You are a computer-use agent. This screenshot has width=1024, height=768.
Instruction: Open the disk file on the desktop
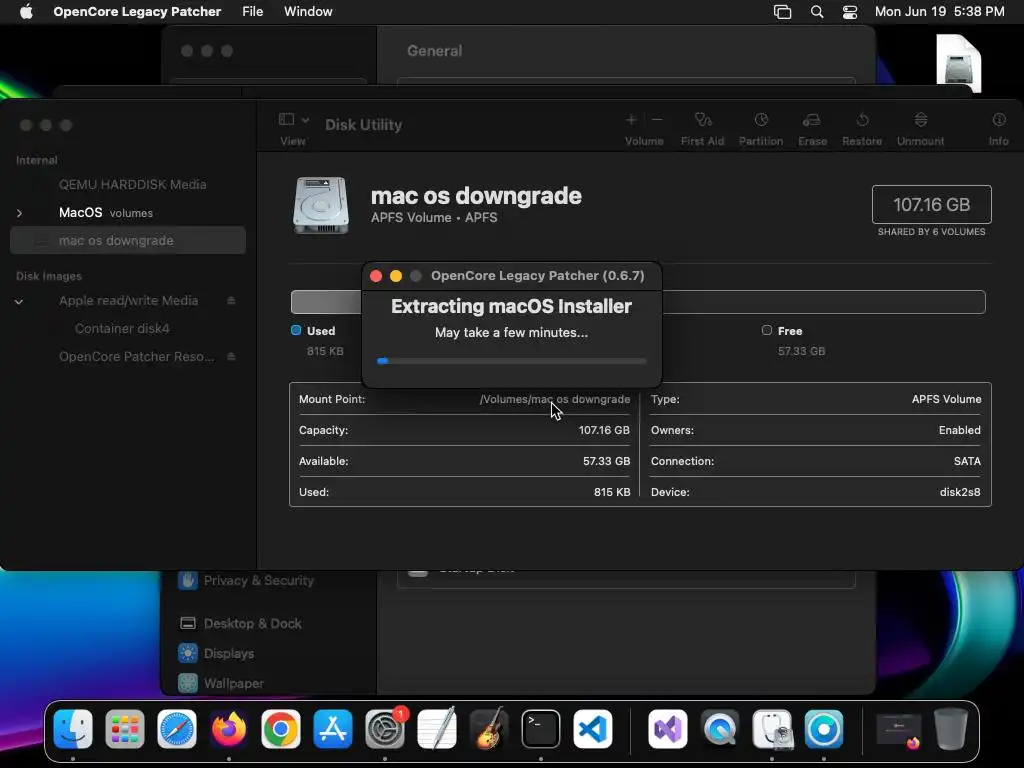point(959,63)
